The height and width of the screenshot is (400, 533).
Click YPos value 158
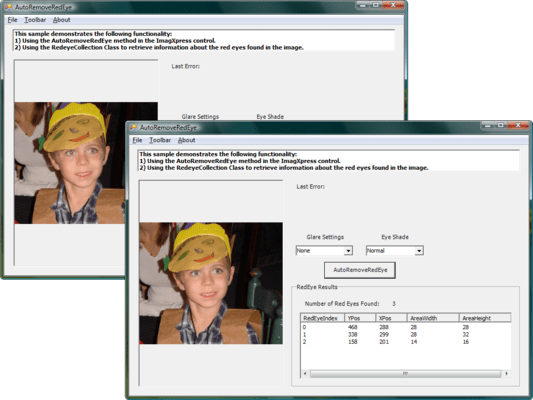point(353,342)
